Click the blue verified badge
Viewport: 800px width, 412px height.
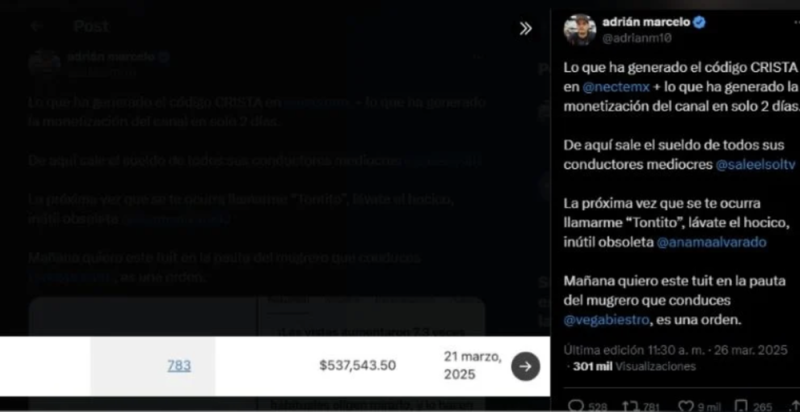(700, 22)
